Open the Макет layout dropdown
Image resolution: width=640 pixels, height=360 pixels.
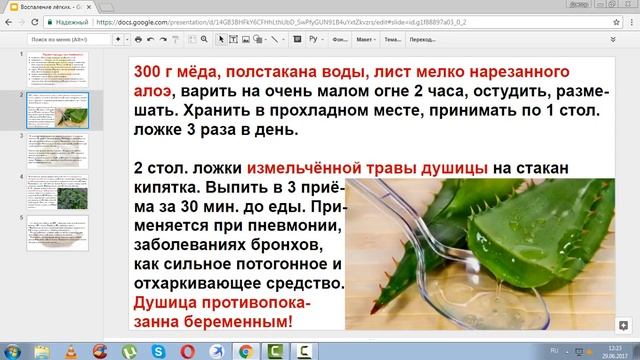(x=366, y=40)
